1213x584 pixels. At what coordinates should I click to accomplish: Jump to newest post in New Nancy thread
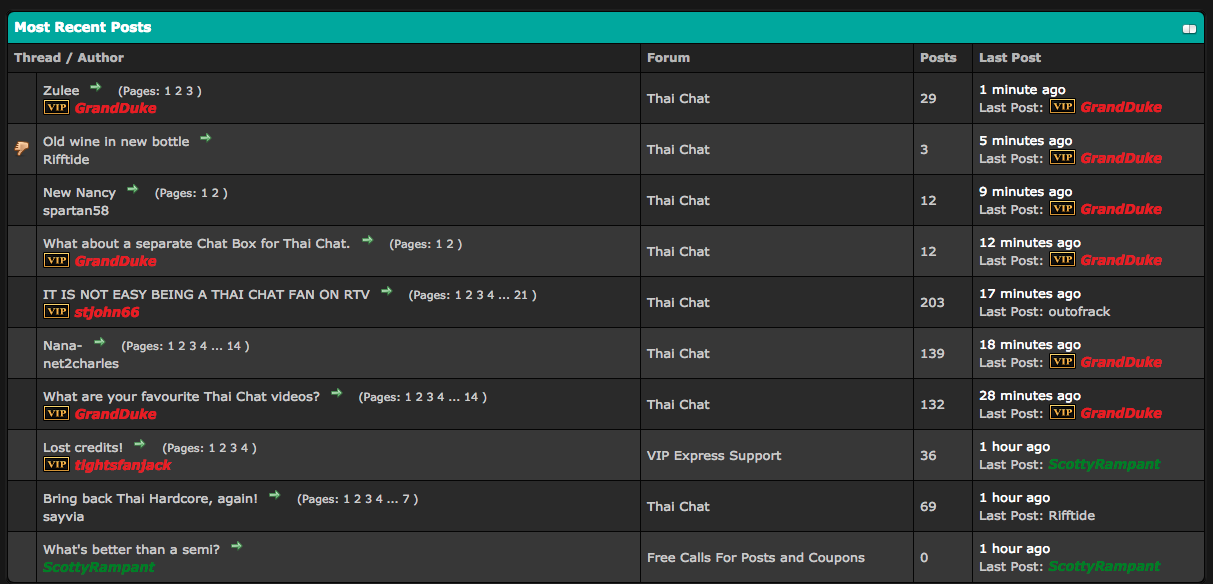pos(132,190)
